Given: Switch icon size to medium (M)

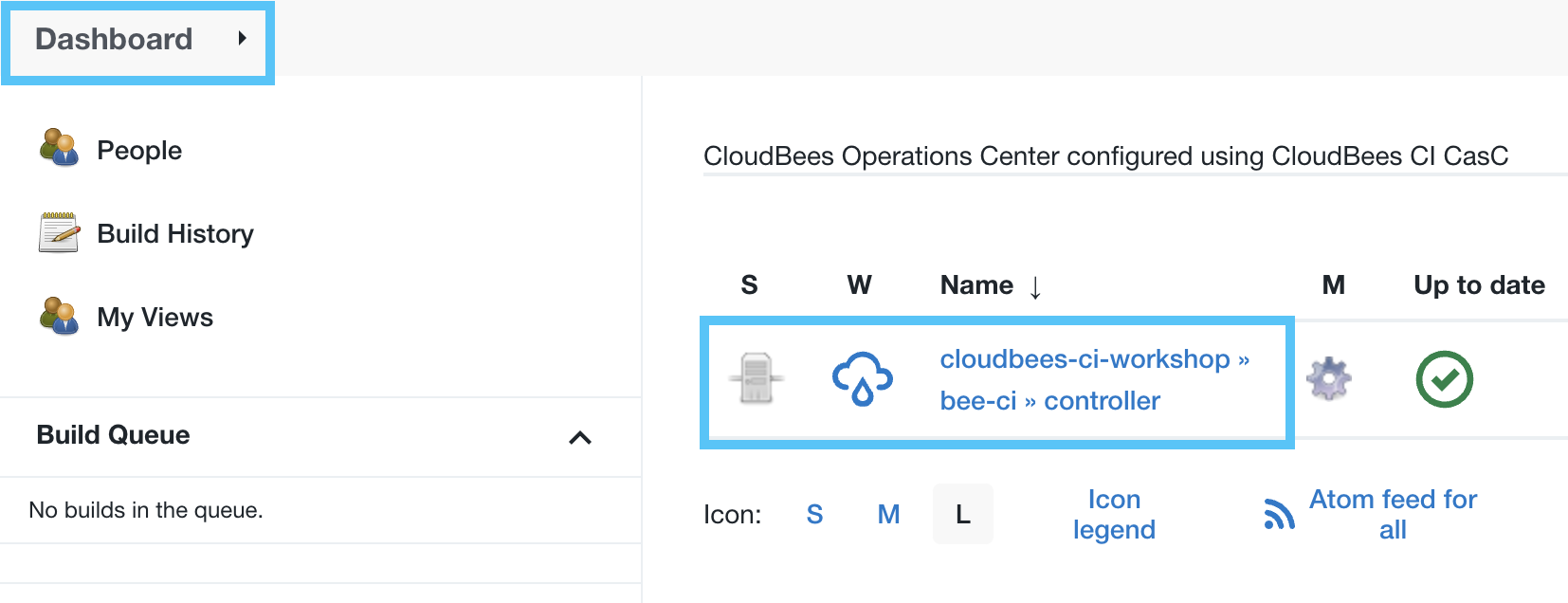Looking at the screenshot, I should (x=888, y=514).
